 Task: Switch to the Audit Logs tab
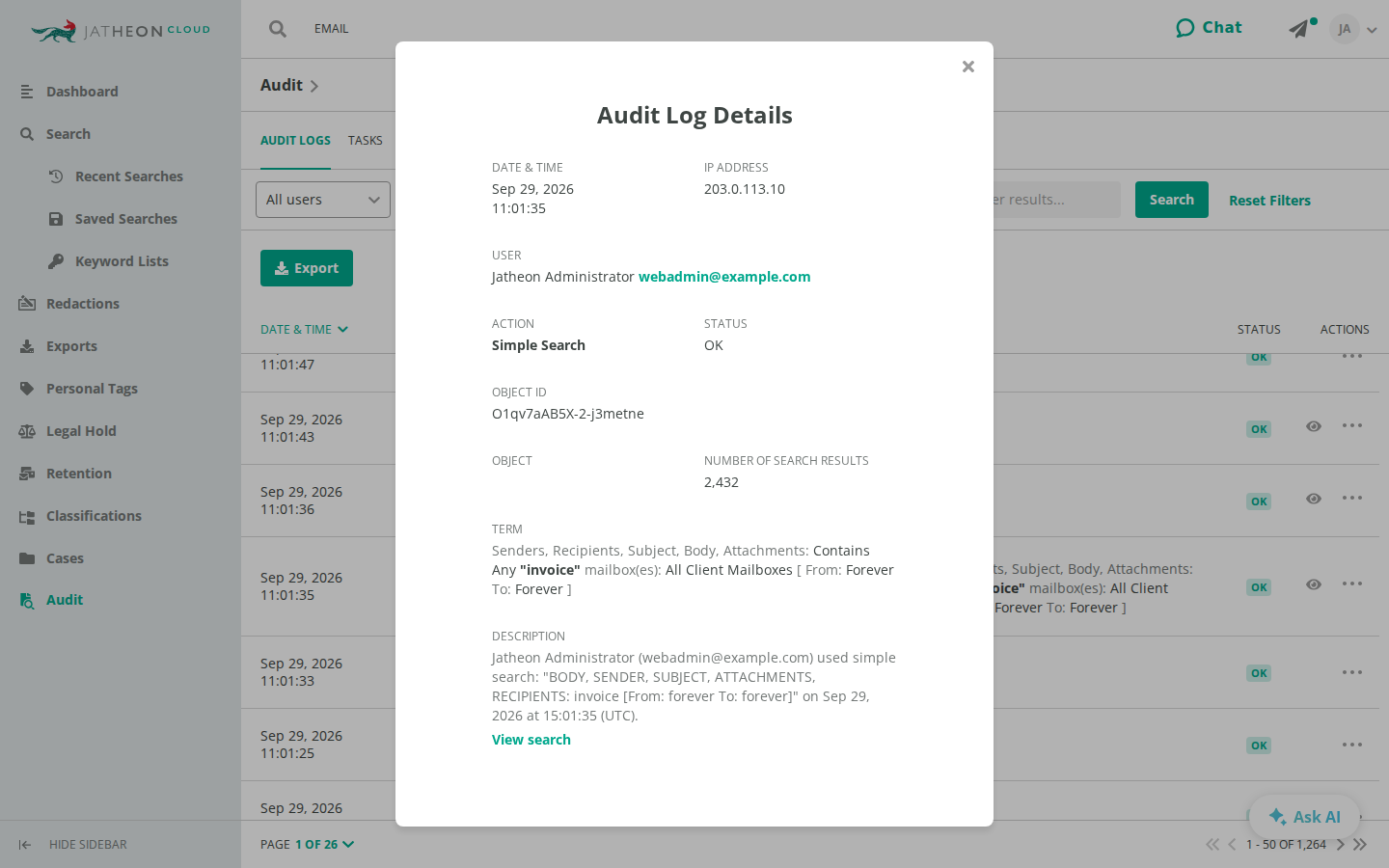(x=295, y=141)
